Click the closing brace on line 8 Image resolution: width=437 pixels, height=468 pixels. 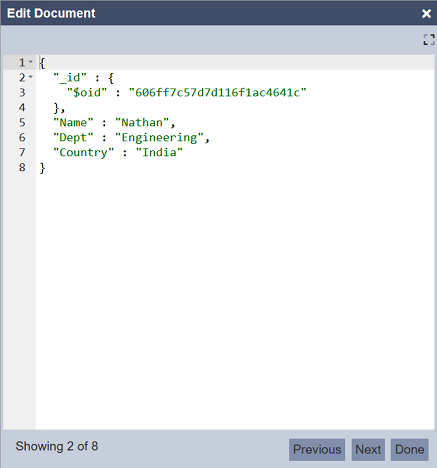tap(42, 168)
